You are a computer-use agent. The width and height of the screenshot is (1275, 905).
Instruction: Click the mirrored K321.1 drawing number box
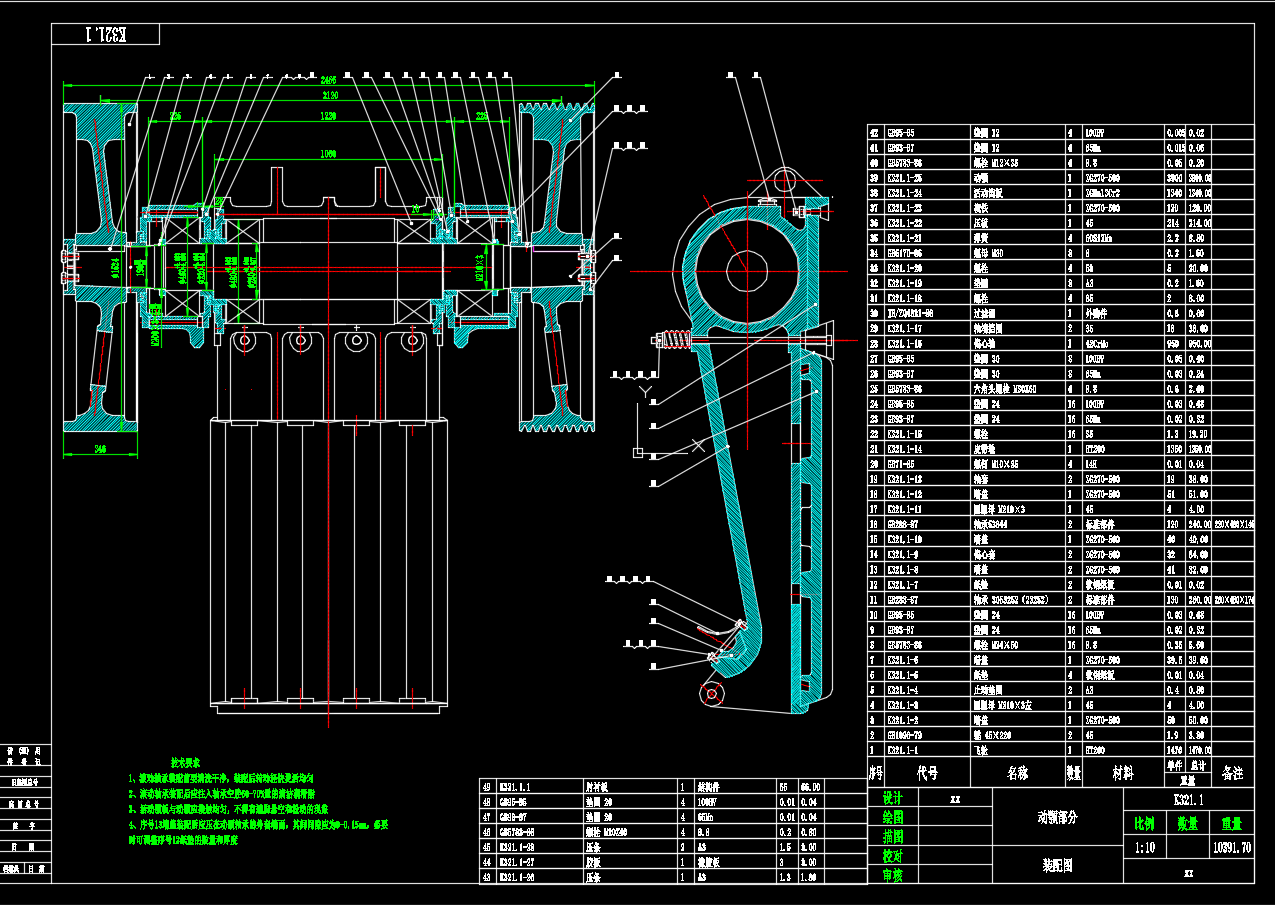click(106, 35)
